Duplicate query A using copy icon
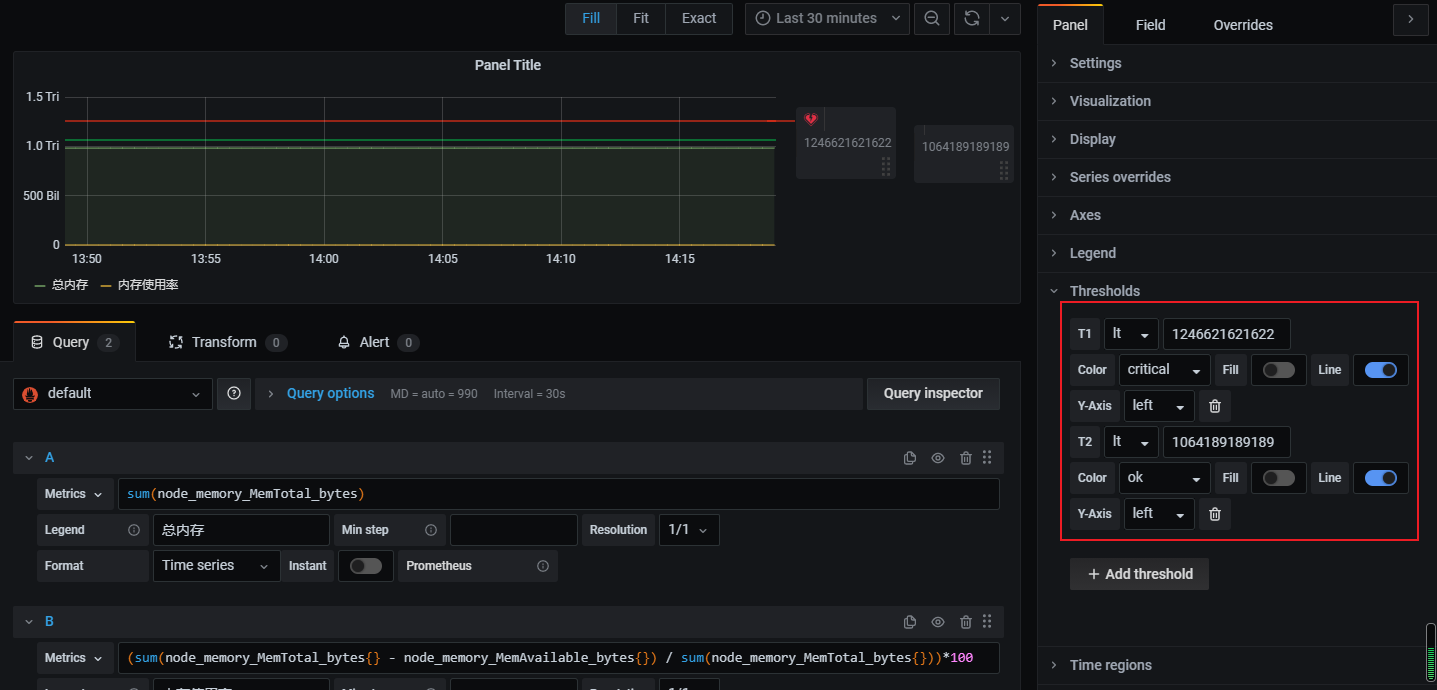 coord(909,458)
